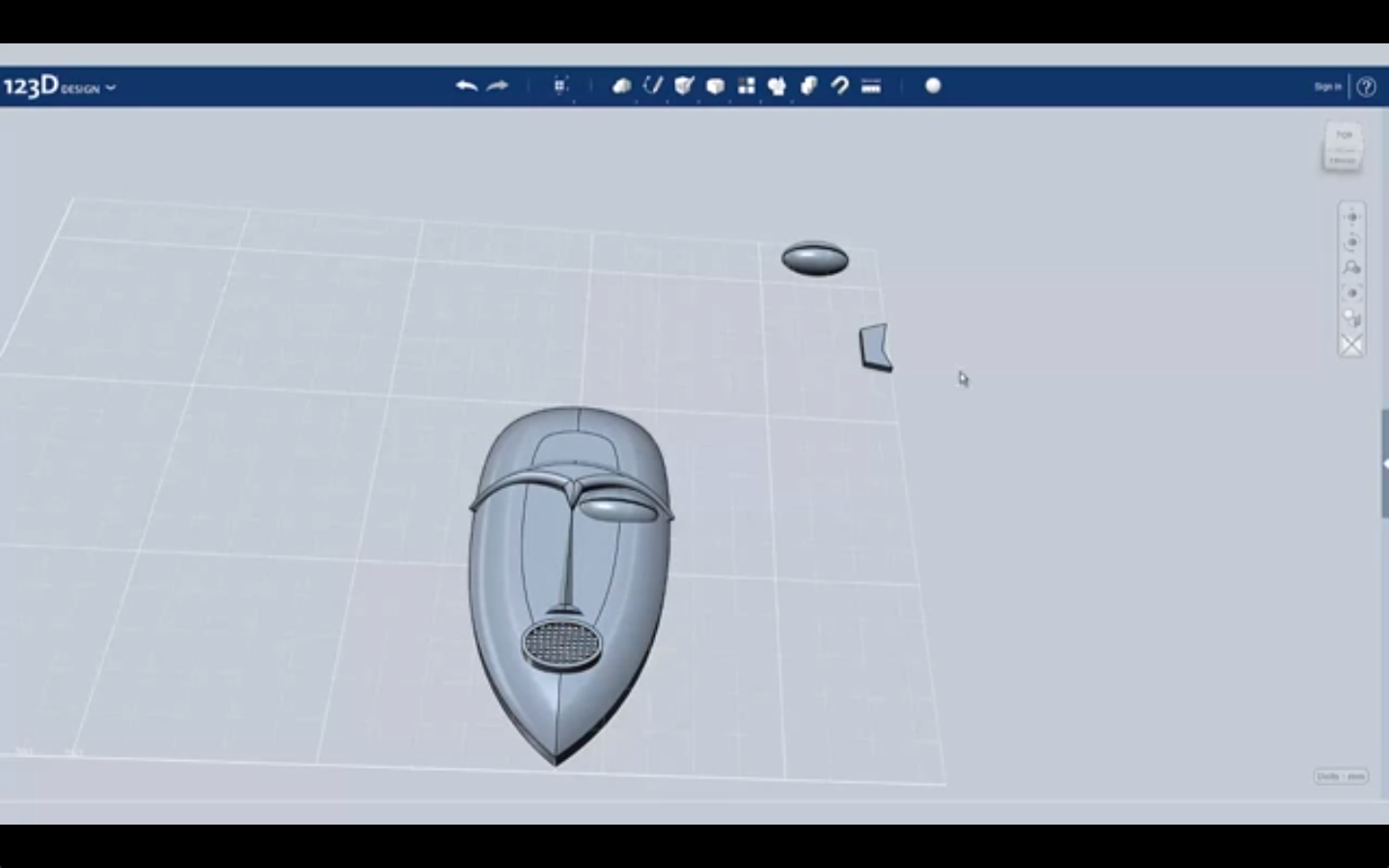This screenshot has width=1389, height=868.
Task: Open the units settings button bottom right
Action: (1341, 776)
